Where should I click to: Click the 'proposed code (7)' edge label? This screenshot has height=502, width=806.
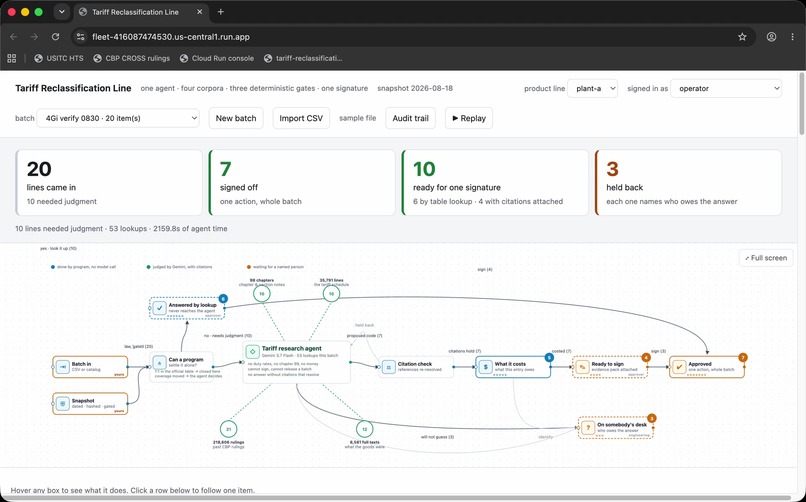(364, 336)
